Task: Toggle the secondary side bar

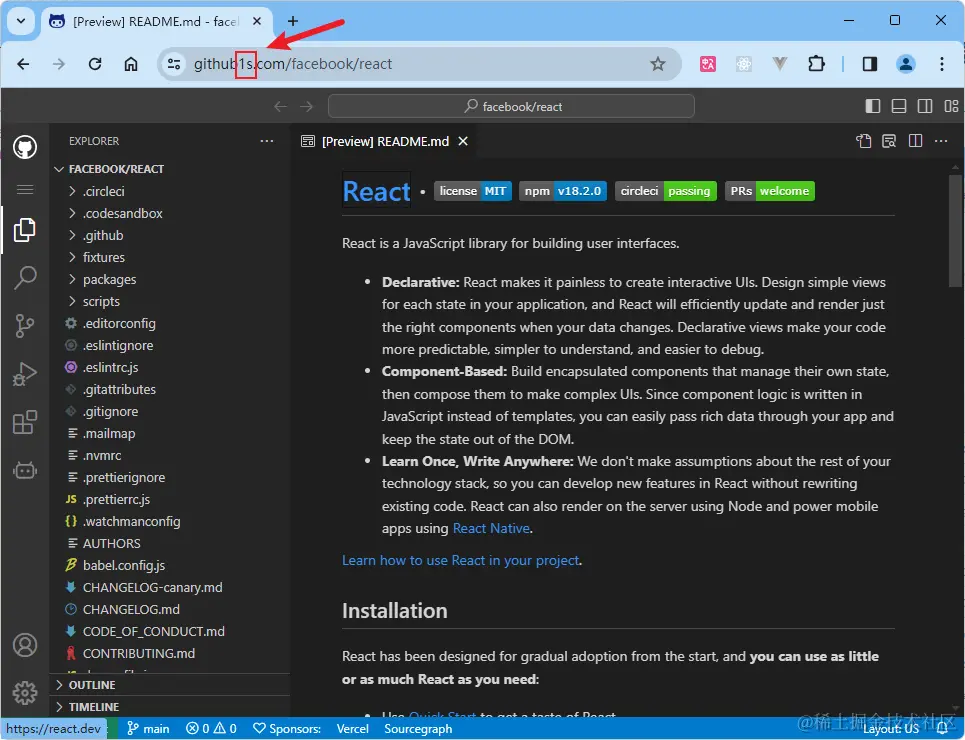Action: coord(925,106)
